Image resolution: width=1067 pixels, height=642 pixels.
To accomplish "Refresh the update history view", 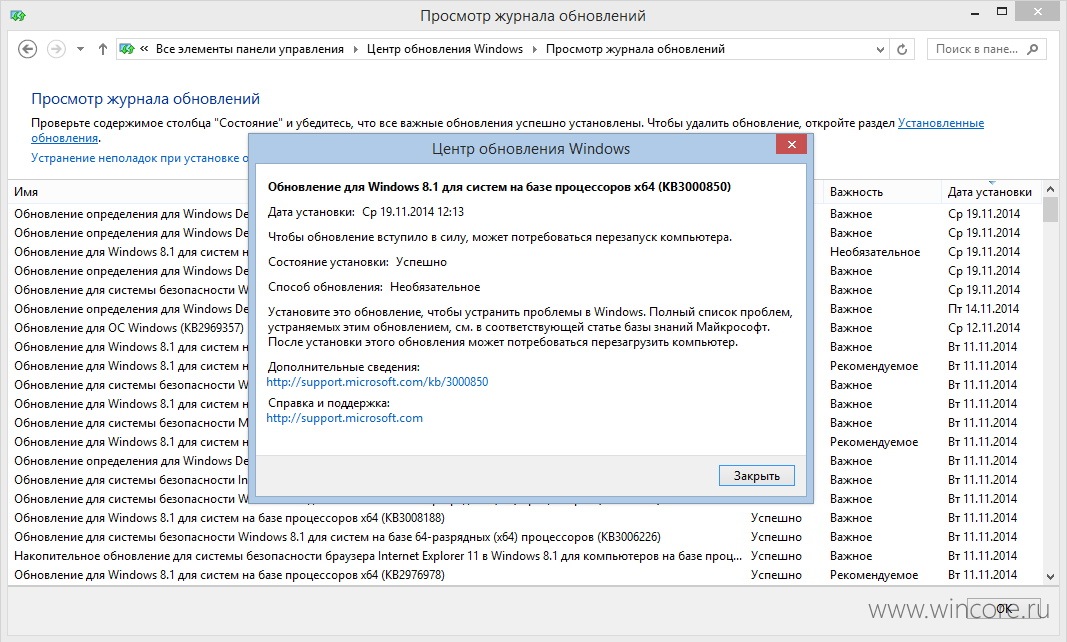I will point(902,49).
